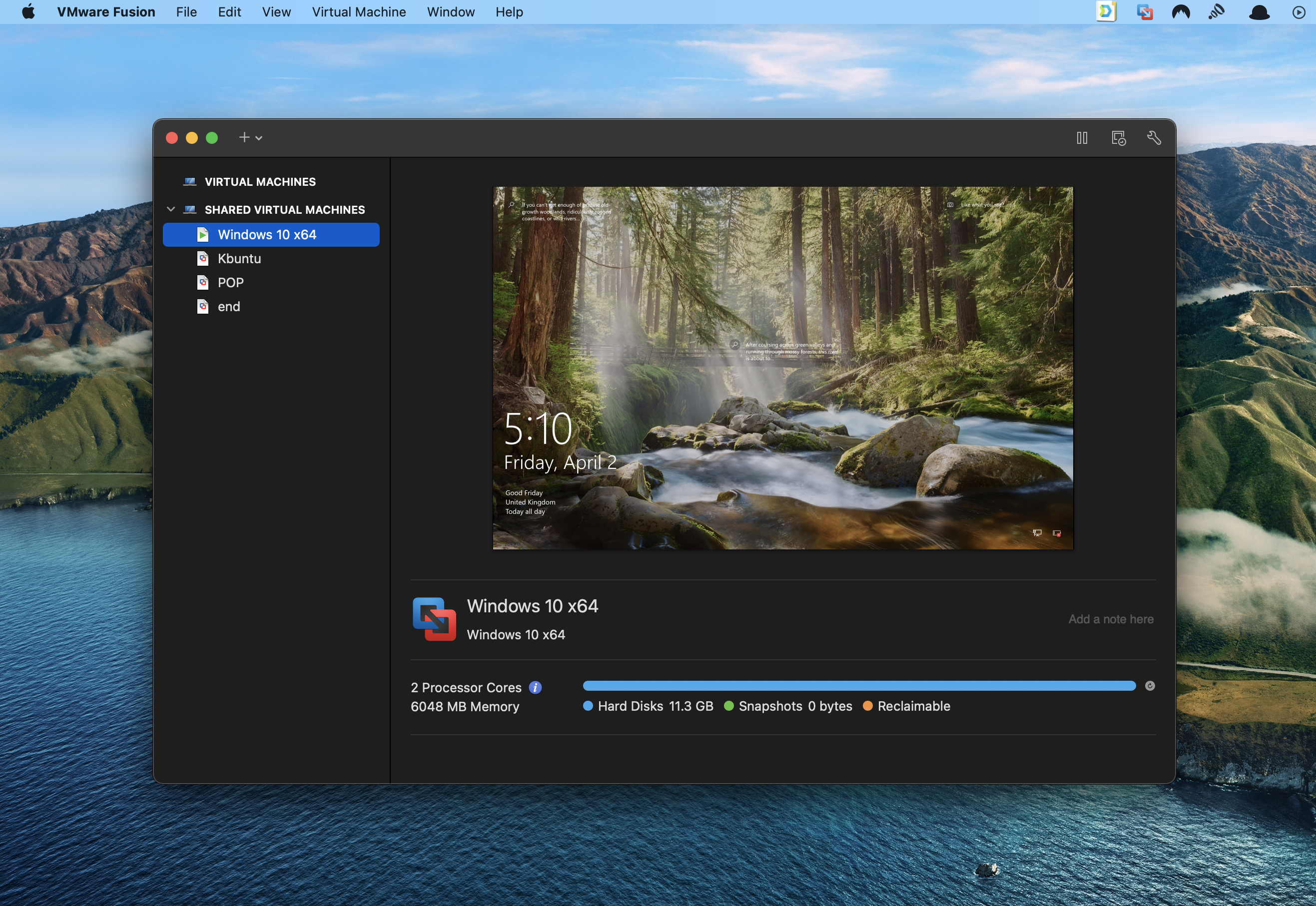Open the Window menu
1316x906 pixels.
(x=451, y=12)
